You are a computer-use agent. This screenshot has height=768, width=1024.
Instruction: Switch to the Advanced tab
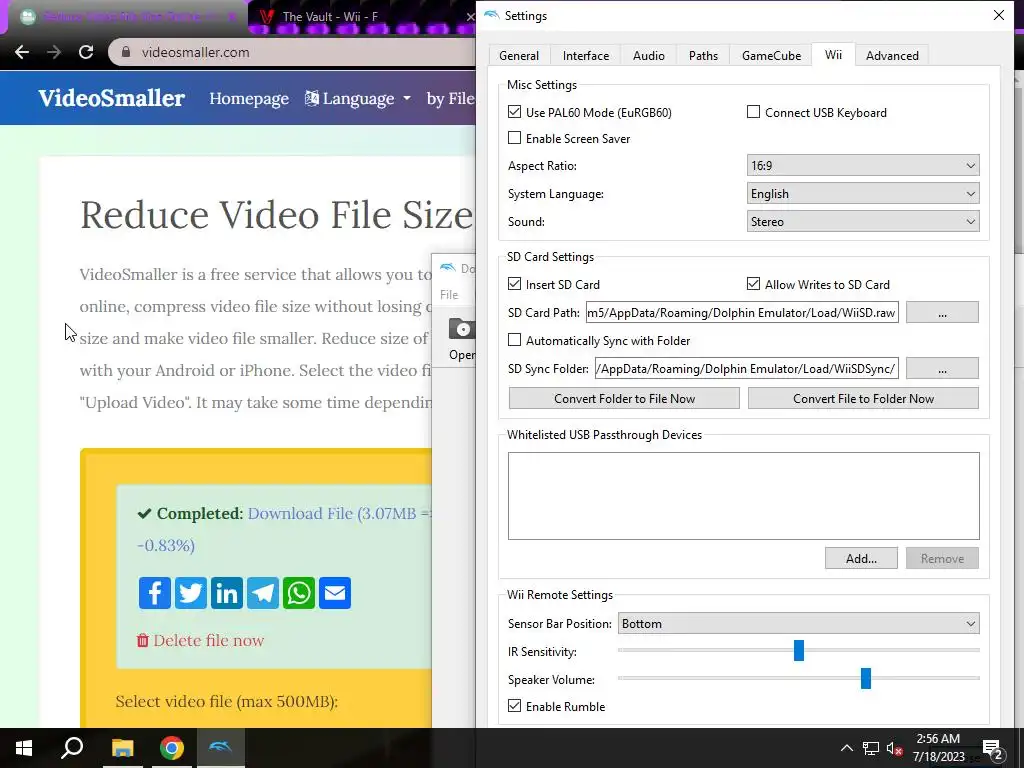tap(892, 56)
